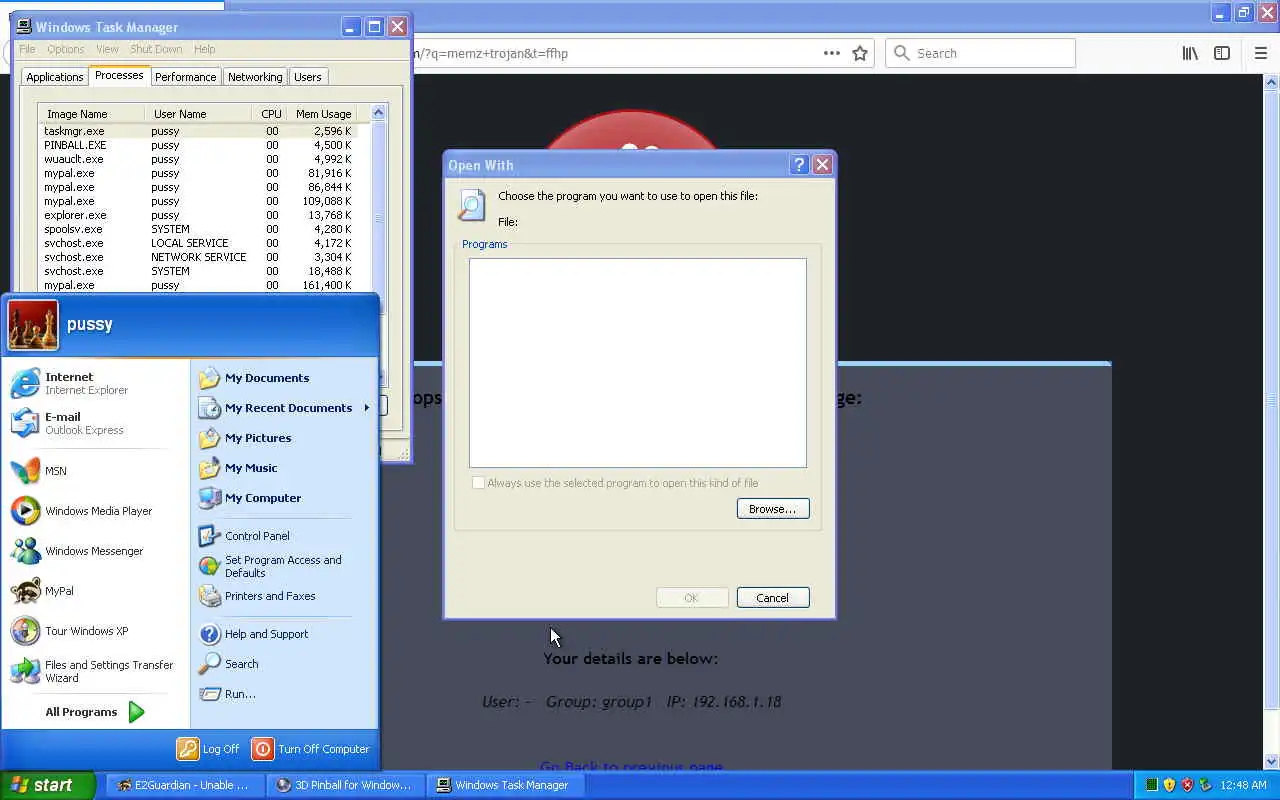Screen dimensions: 1280x800
Task: Sort processes by Image Name column
Action: (x=91, y=114)
